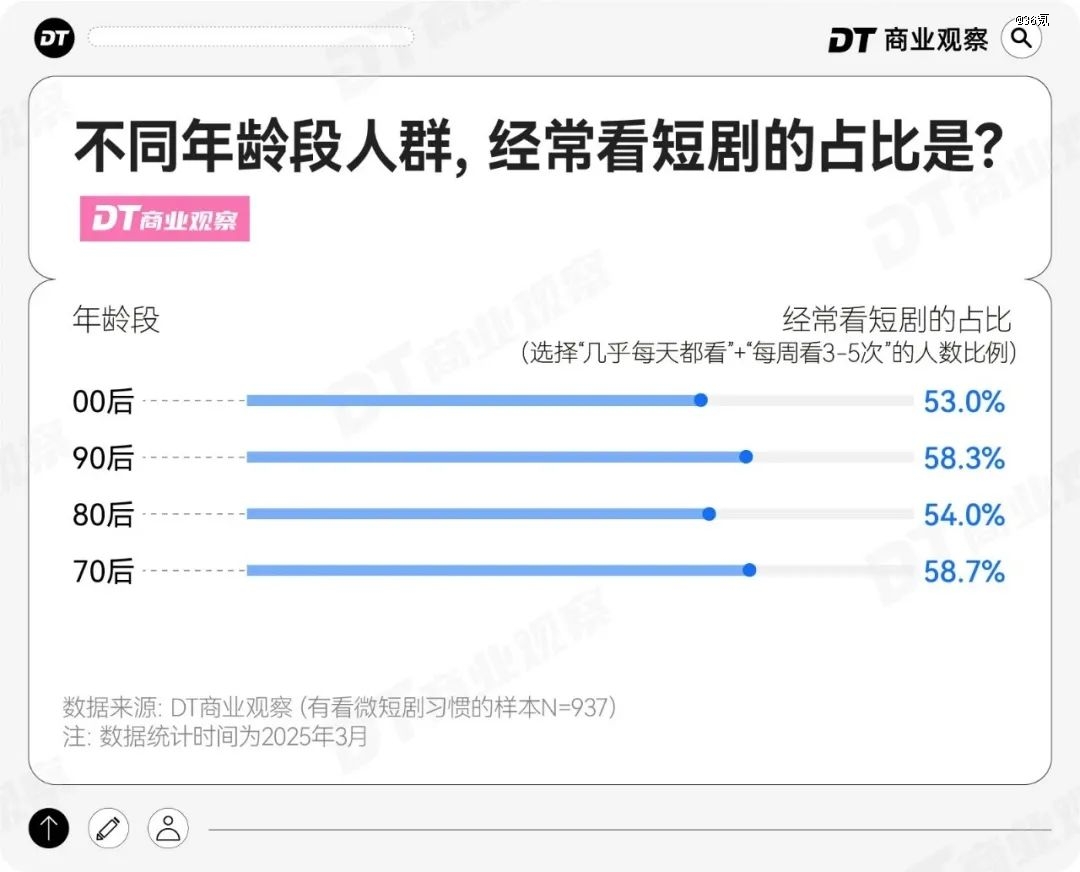Click the DT 商业观察 header logo
This screenshot has height=872, width=1080.
[x=907, y=39]
